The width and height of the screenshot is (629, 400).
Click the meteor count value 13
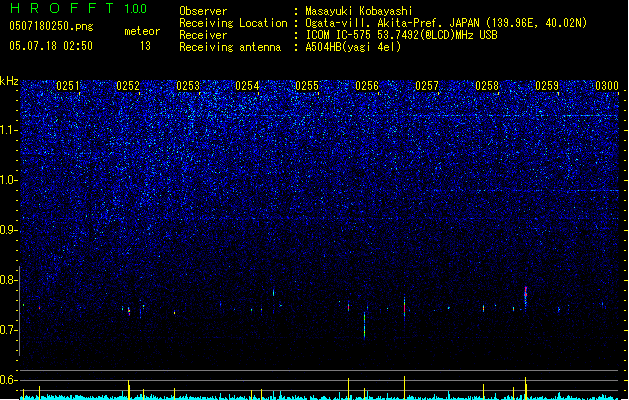(x=145, y=46)
